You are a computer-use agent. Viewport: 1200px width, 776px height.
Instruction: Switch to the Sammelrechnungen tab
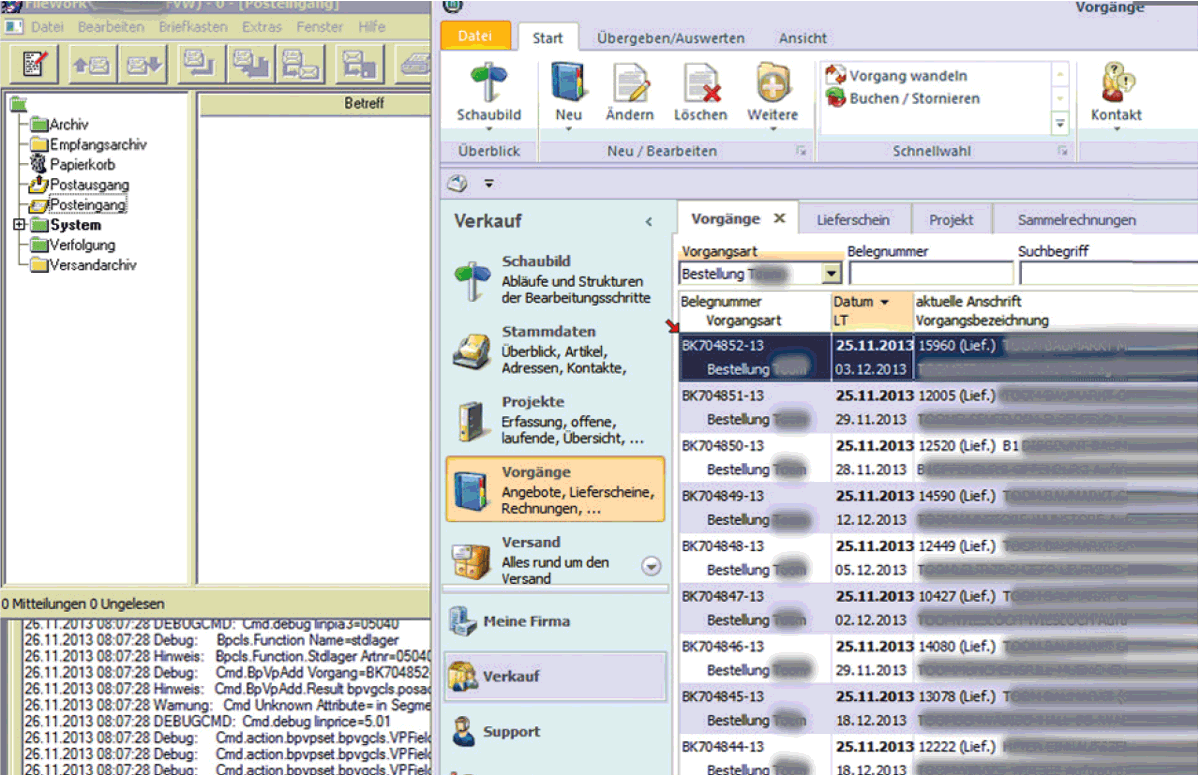(1077, 220)
